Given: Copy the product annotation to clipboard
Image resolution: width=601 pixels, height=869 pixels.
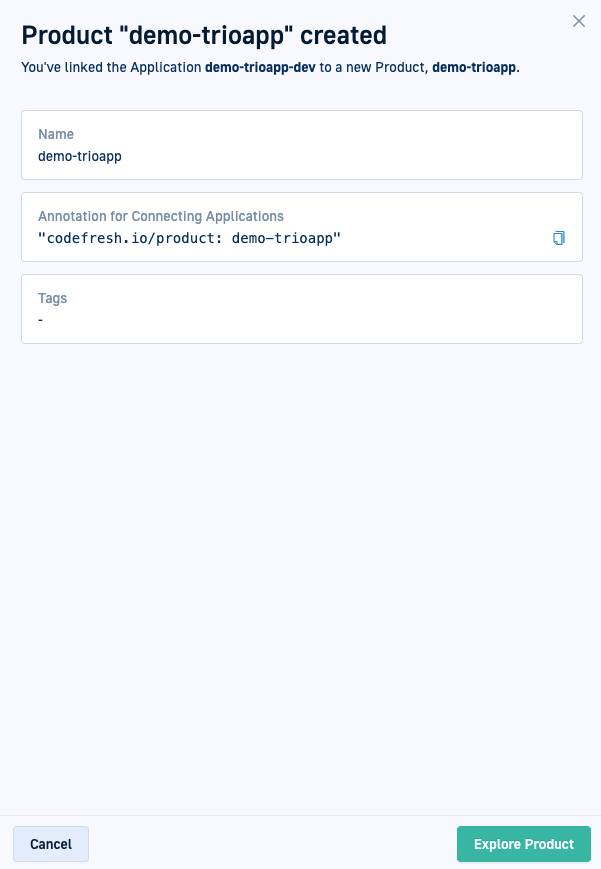Looking at the screenshot, I should click(x=559, y=238).
